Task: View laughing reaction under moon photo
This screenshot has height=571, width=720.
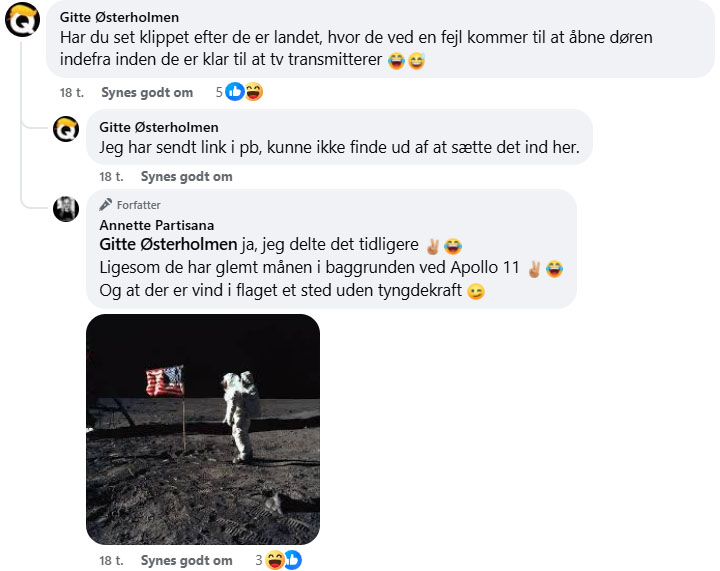Action: (x=275, y=560)
